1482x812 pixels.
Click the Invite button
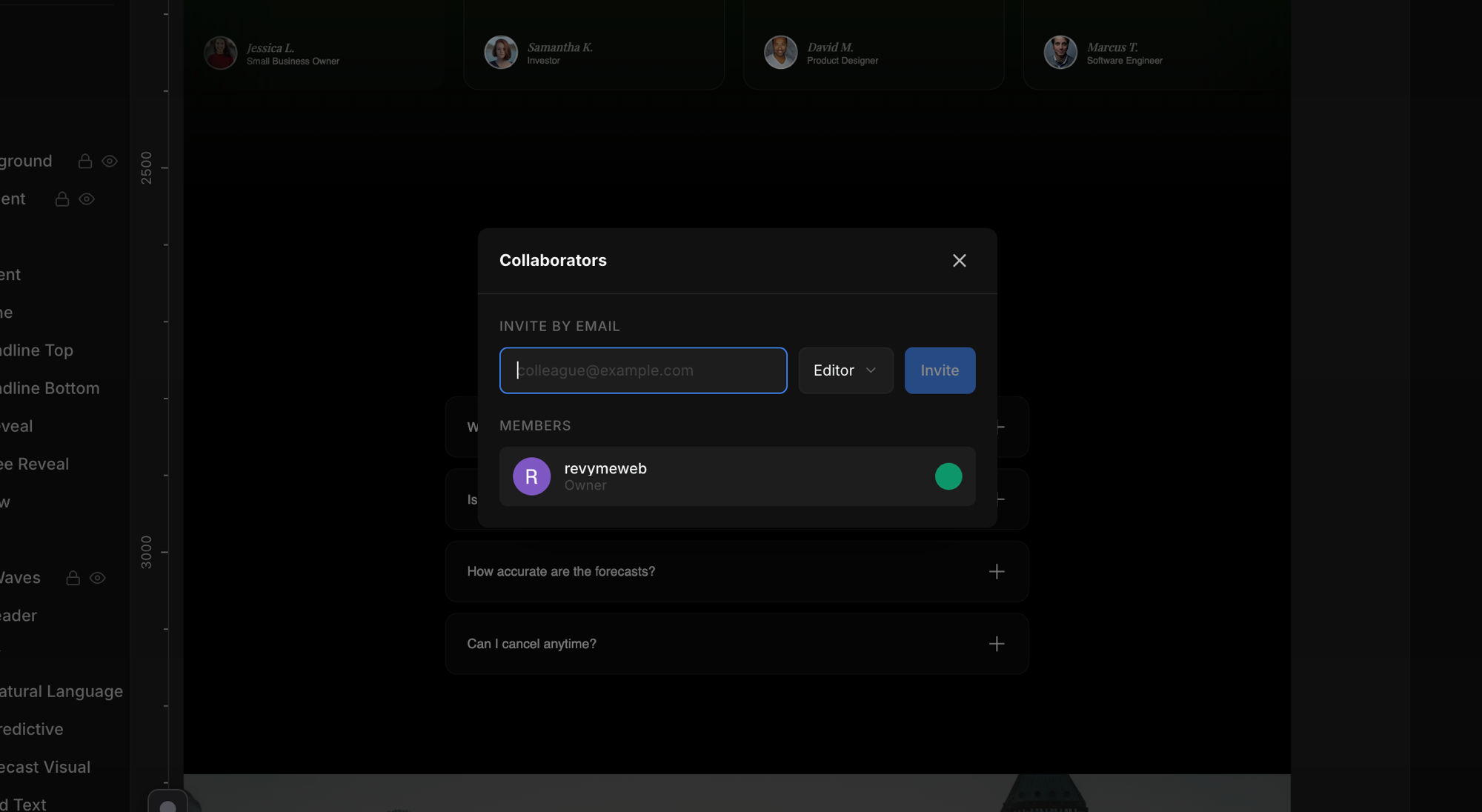click(940, 370)
